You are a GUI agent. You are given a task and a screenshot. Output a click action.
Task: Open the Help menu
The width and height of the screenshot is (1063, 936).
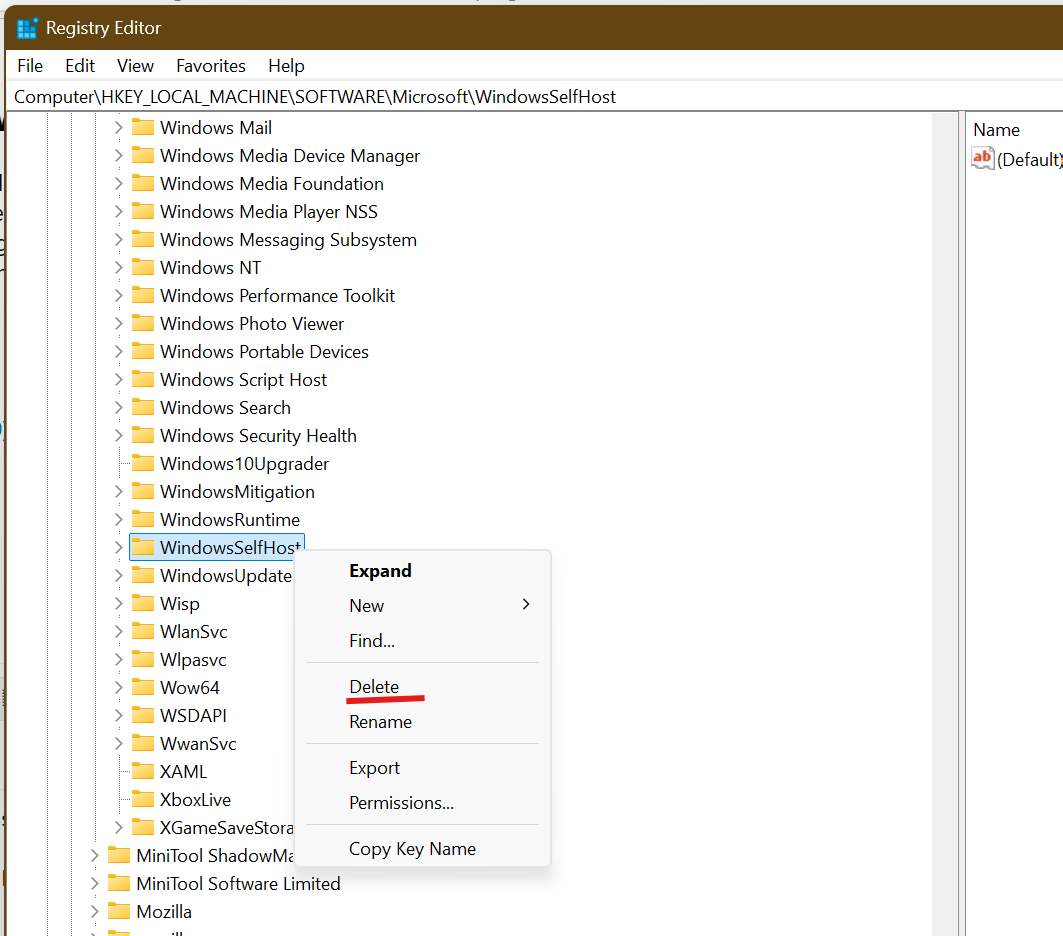click(x=286, y=66)
